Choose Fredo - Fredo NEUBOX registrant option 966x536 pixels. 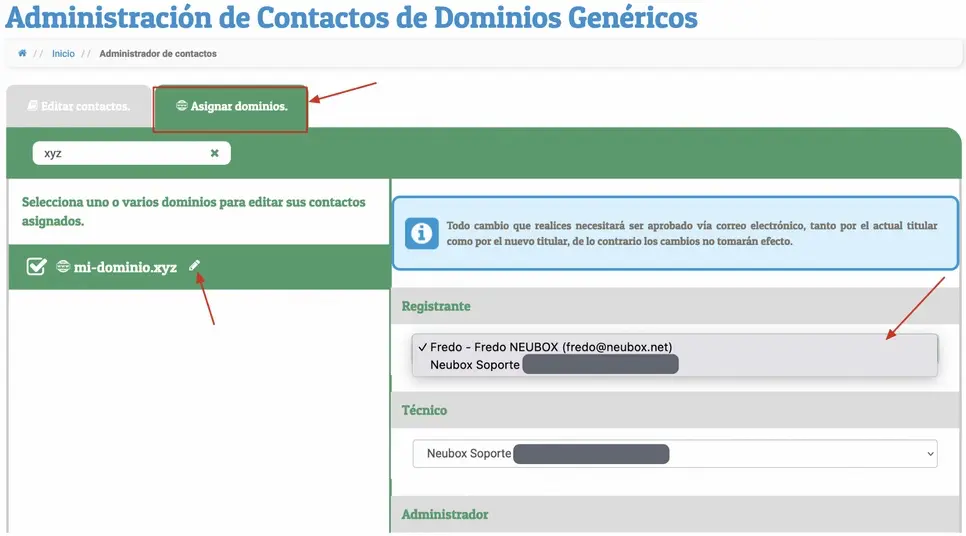coord(675,347)
